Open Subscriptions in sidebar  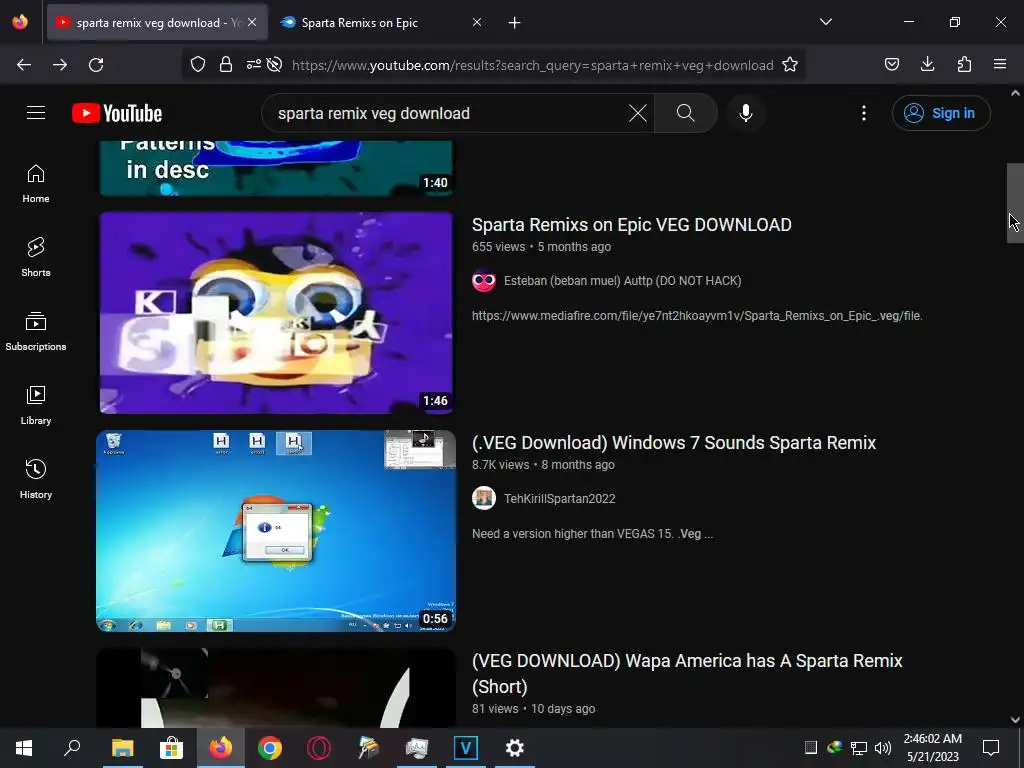(36, 331)
